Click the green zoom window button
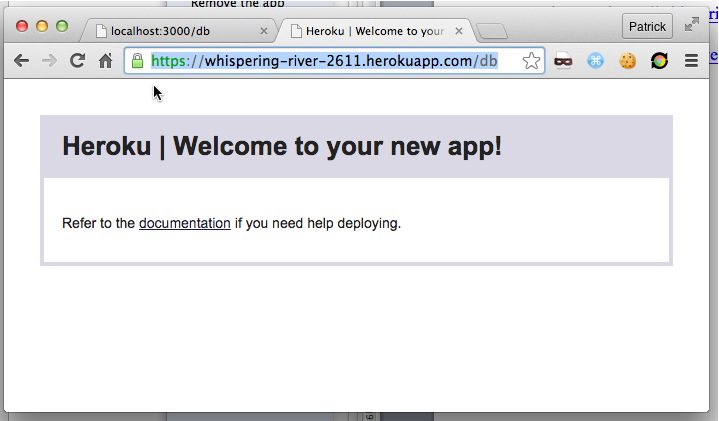 pyautogui.click(x=62, y=26)
